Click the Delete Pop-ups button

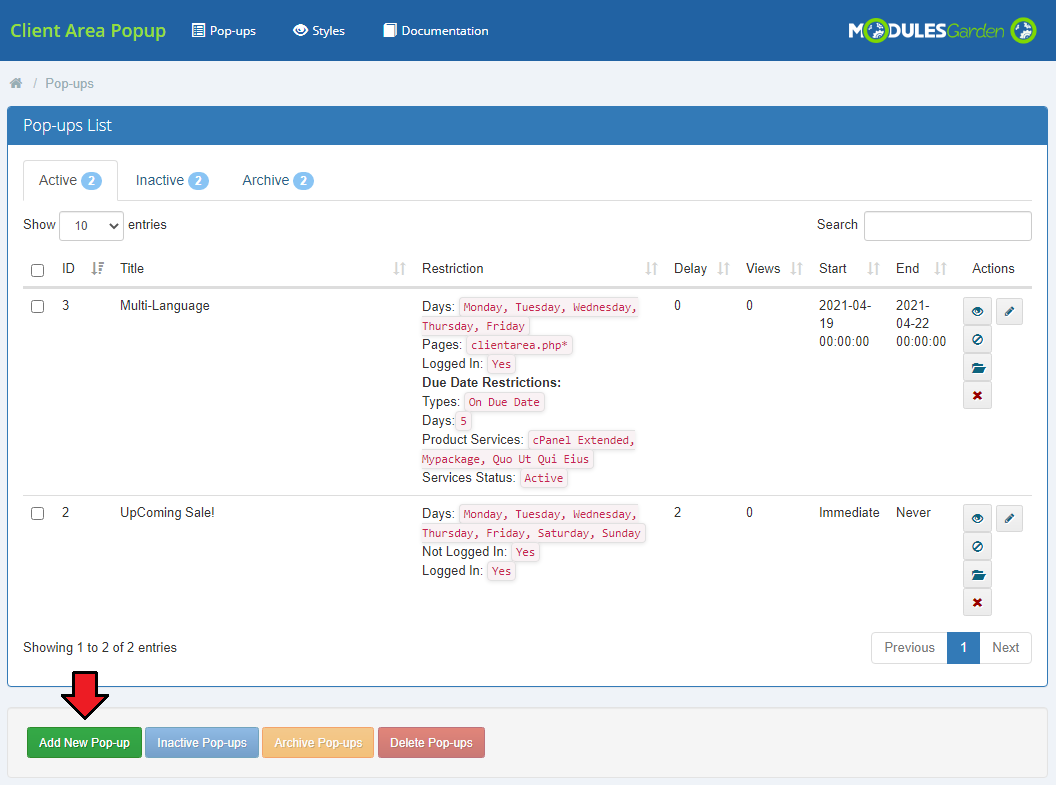pos(431,743)
